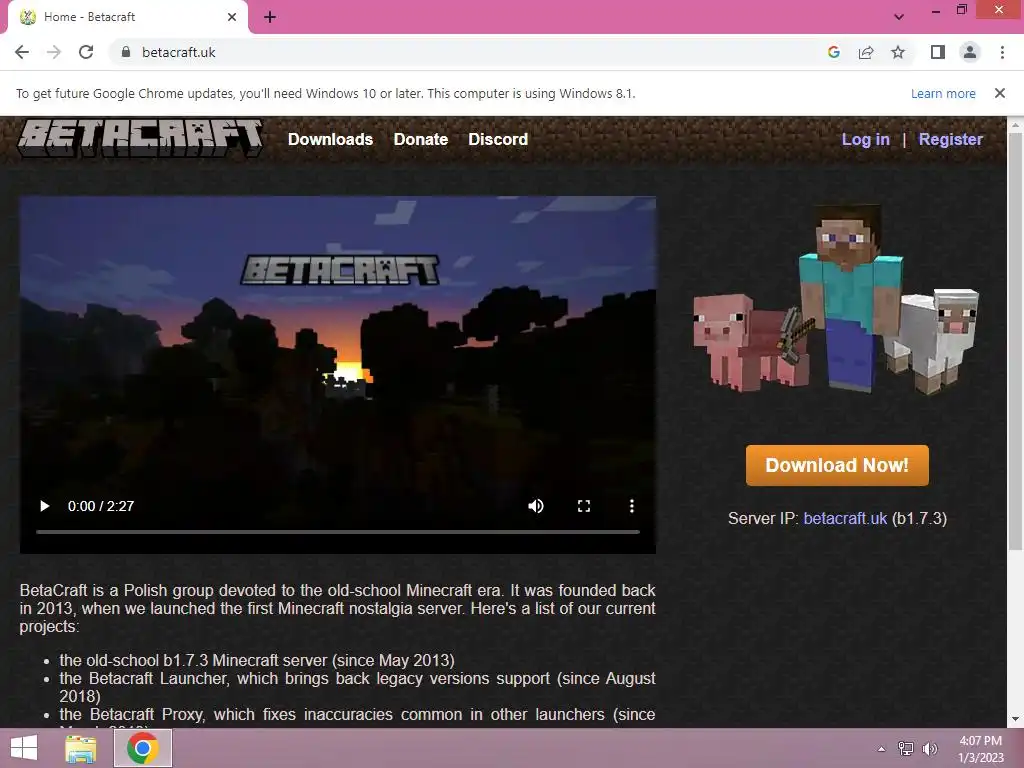Open Chrome profile avatar menu
Viewport: 1024px width, 768px height.
click(x=970, y=52)
